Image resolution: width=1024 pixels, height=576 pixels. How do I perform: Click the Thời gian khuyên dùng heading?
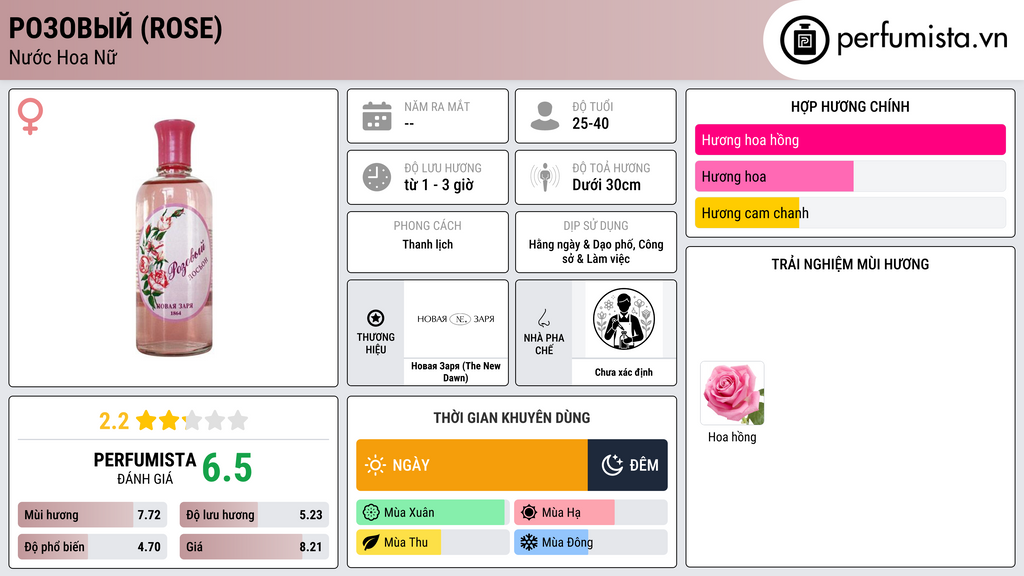point(511,418)
